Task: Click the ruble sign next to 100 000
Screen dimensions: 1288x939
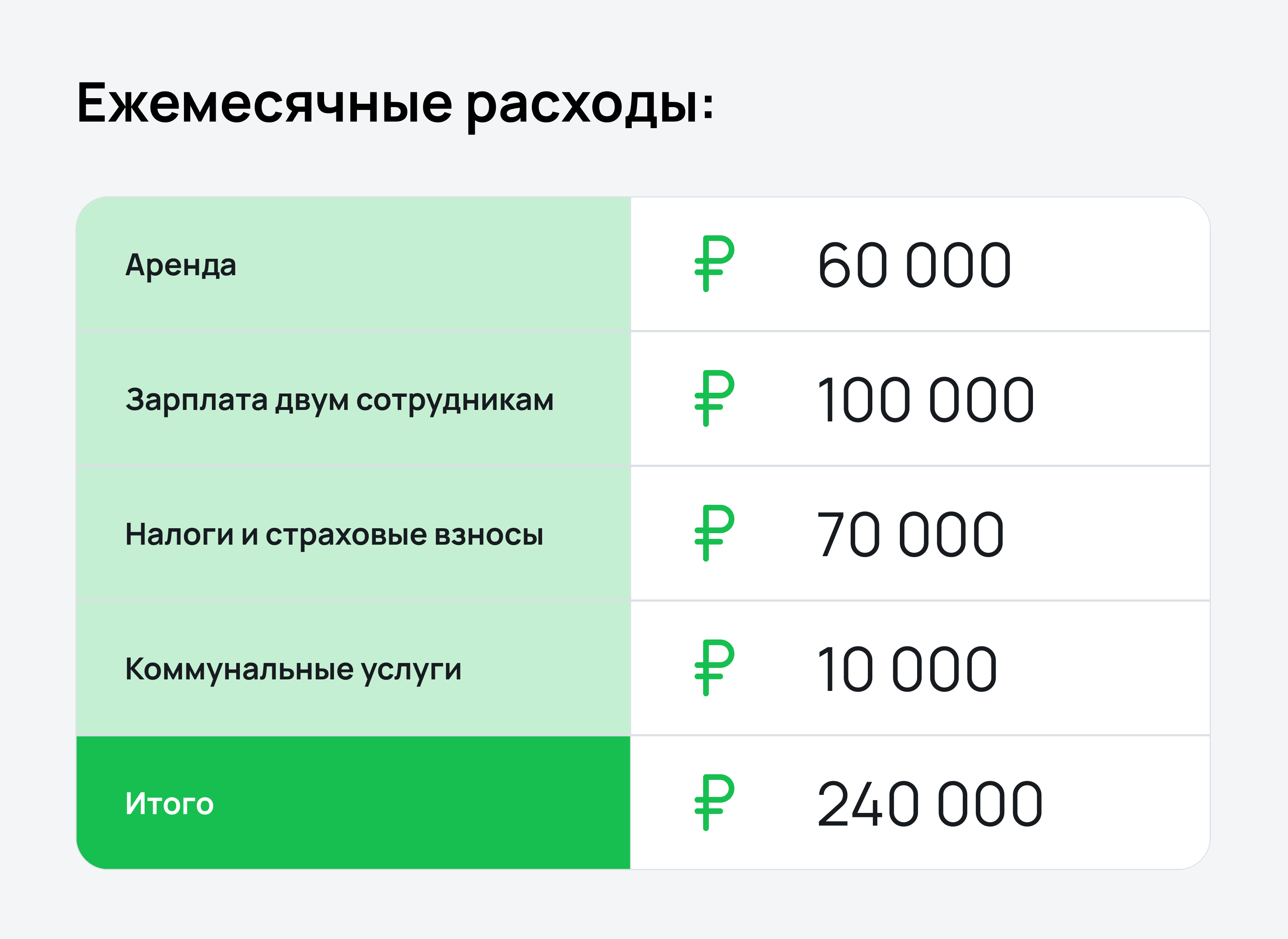Action: (x=714, y=398)
